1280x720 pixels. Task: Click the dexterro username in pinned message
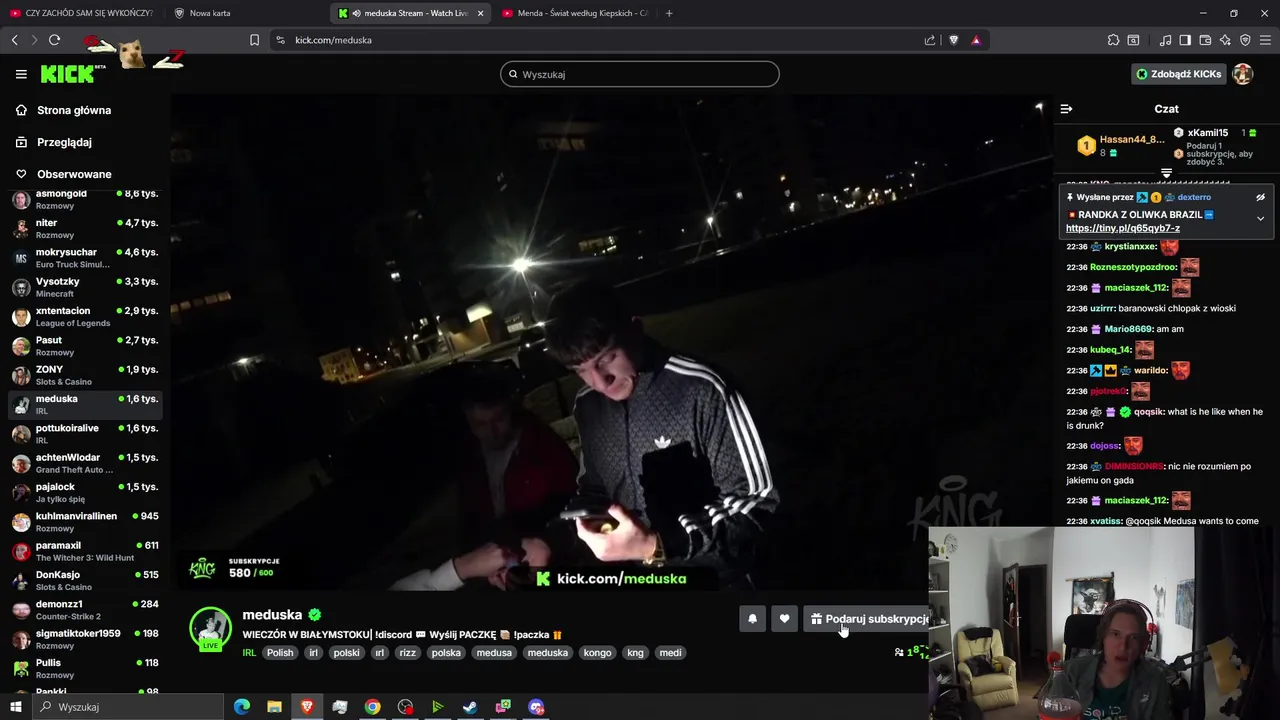pyautogui.click(x=1193, y=198)
